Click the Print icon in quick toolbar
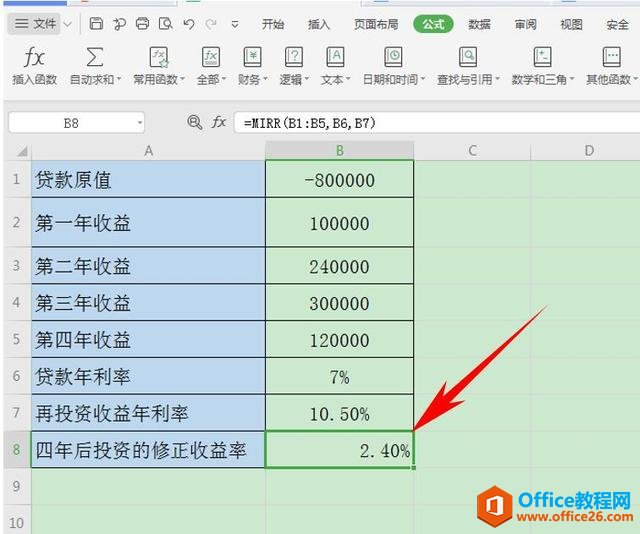The width and height of the screenshot is (640, 534). 142,24
